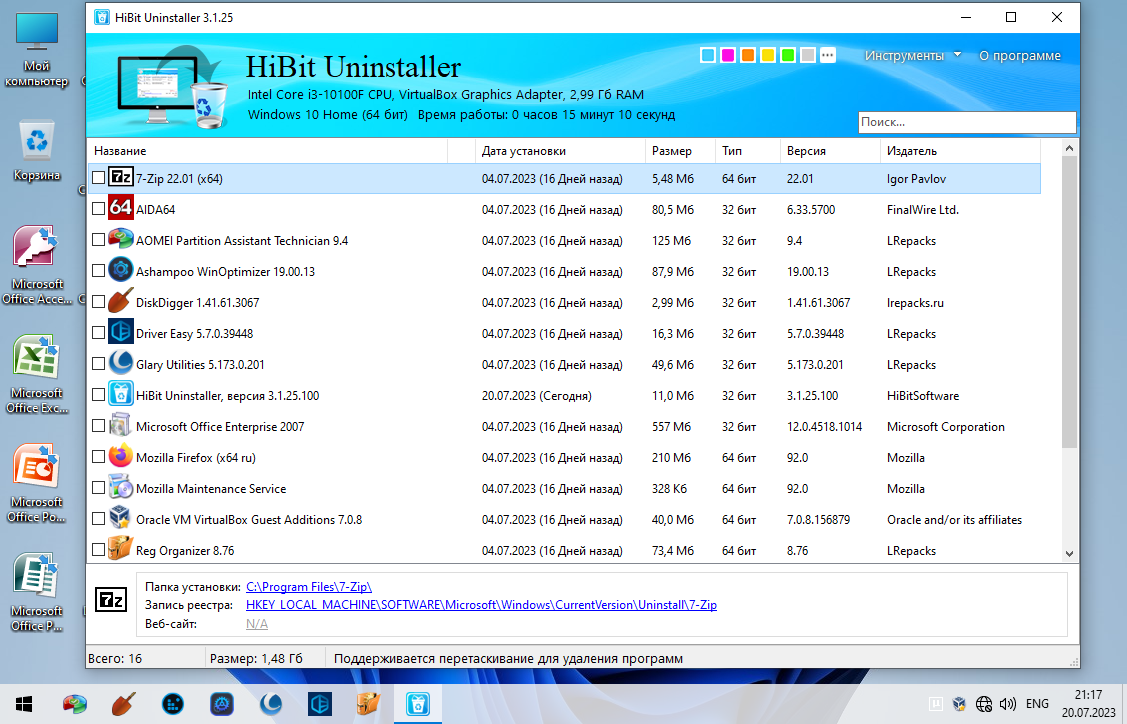The width and height of the screenshot is (1127, 724).
Task: Select the gray theme color swatch
Action: point(808,55)
